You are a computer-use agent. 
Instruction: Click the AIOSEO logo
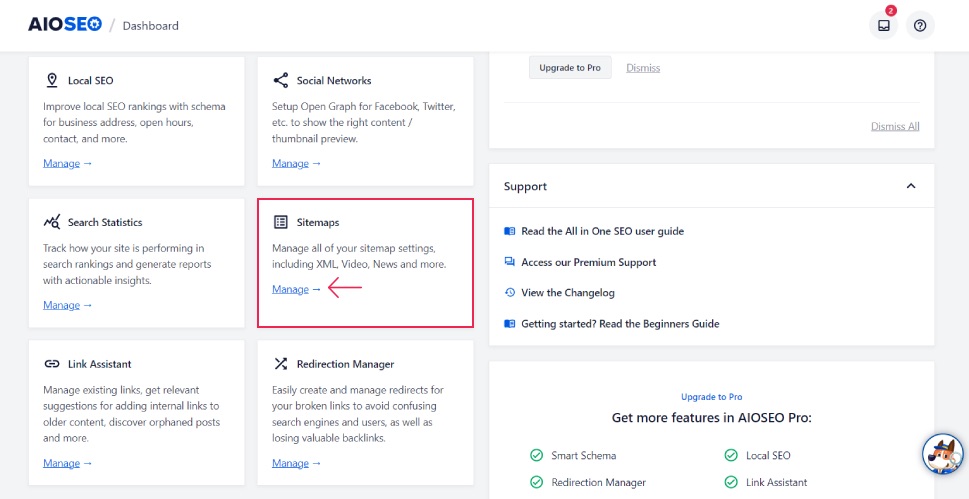tap(65, 25)
